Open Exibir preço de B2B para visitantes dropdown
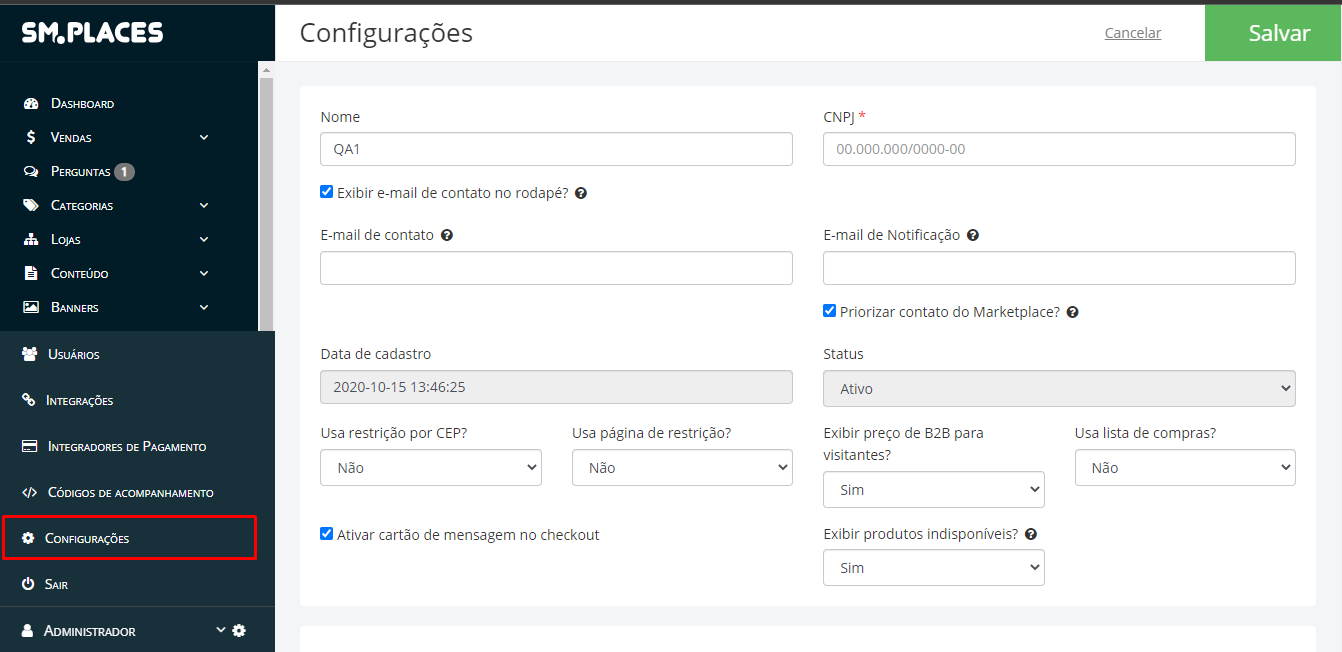 (x=934, y=490)
